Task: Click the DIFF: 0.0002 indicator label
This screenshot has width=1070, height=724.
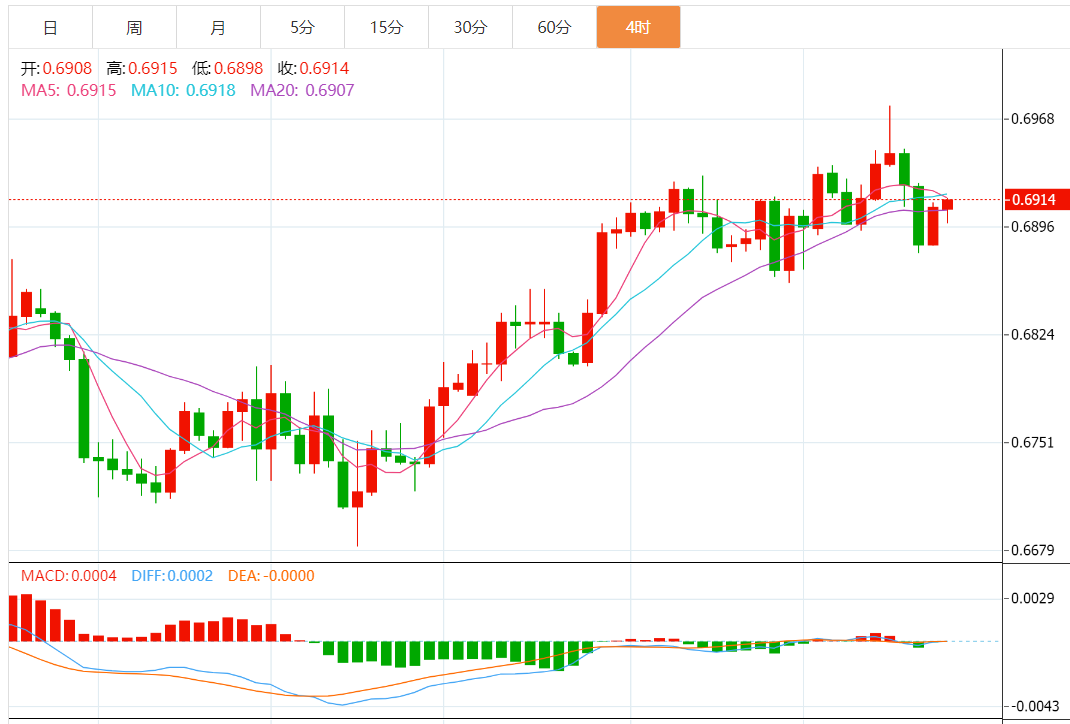Action: click(x=172, y=576)
